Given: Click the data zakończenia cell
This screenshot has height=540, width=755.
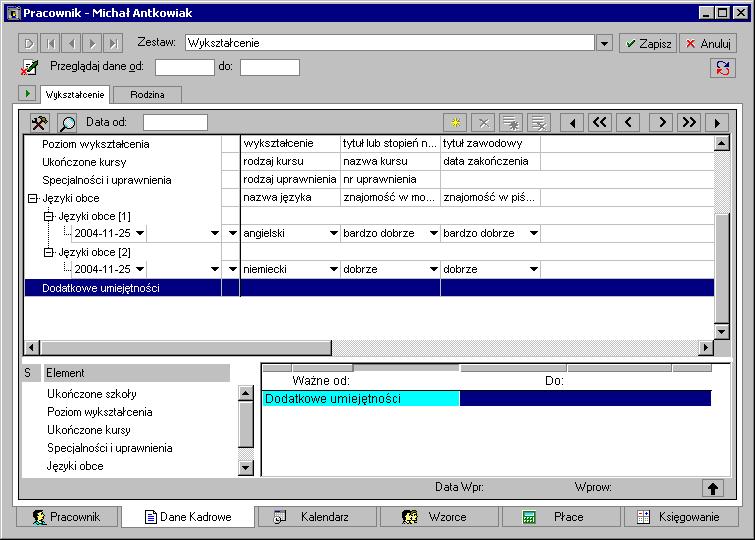Looking at the screenshot, I should (x=490, y=161).
